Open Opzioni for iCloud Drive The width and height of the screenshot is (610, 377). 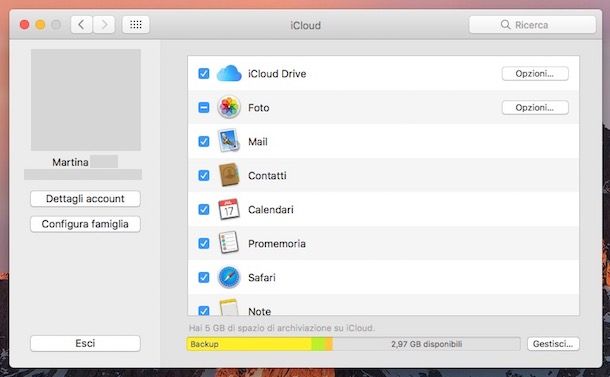tap(535, 74)
